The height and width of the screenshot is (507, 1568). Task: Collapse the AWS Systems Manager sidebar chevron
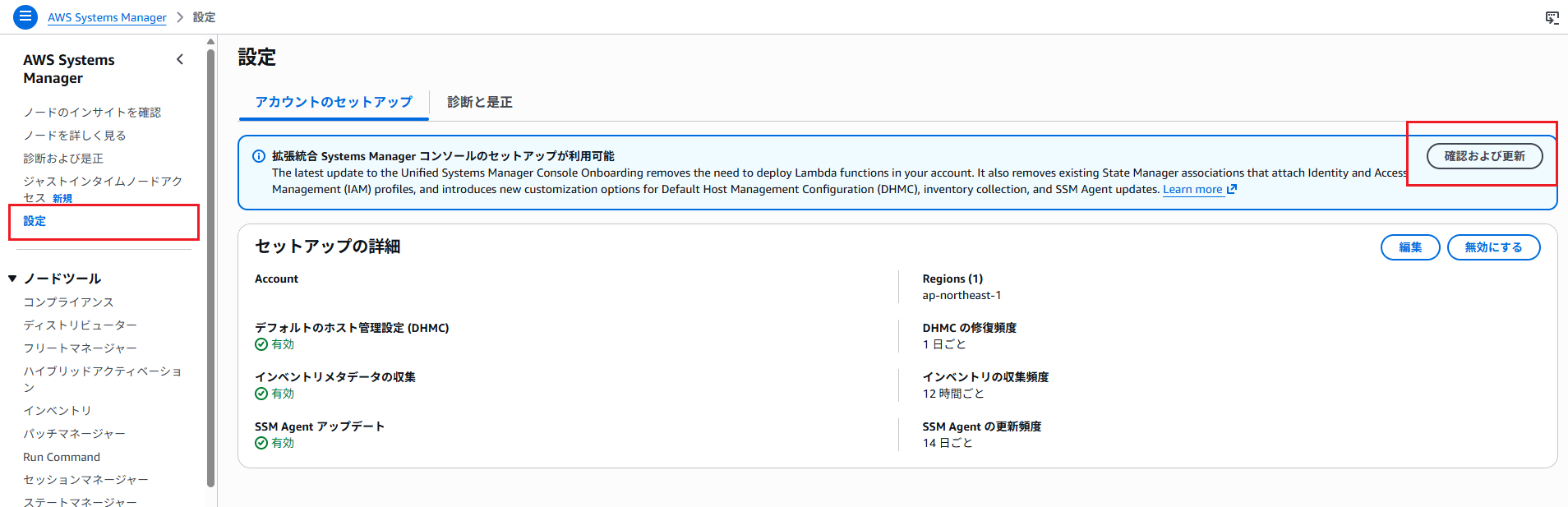click(180, 59)
